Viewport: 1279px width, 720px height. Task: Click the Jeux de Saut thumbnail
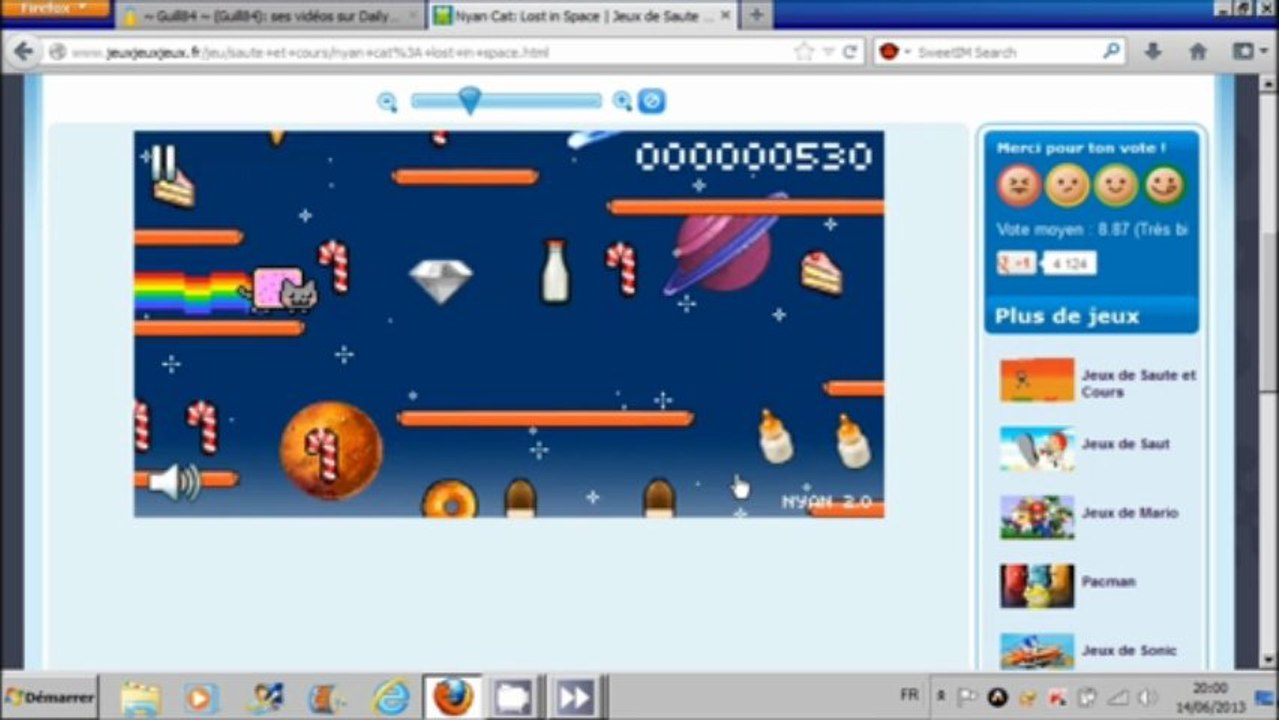1037,449
